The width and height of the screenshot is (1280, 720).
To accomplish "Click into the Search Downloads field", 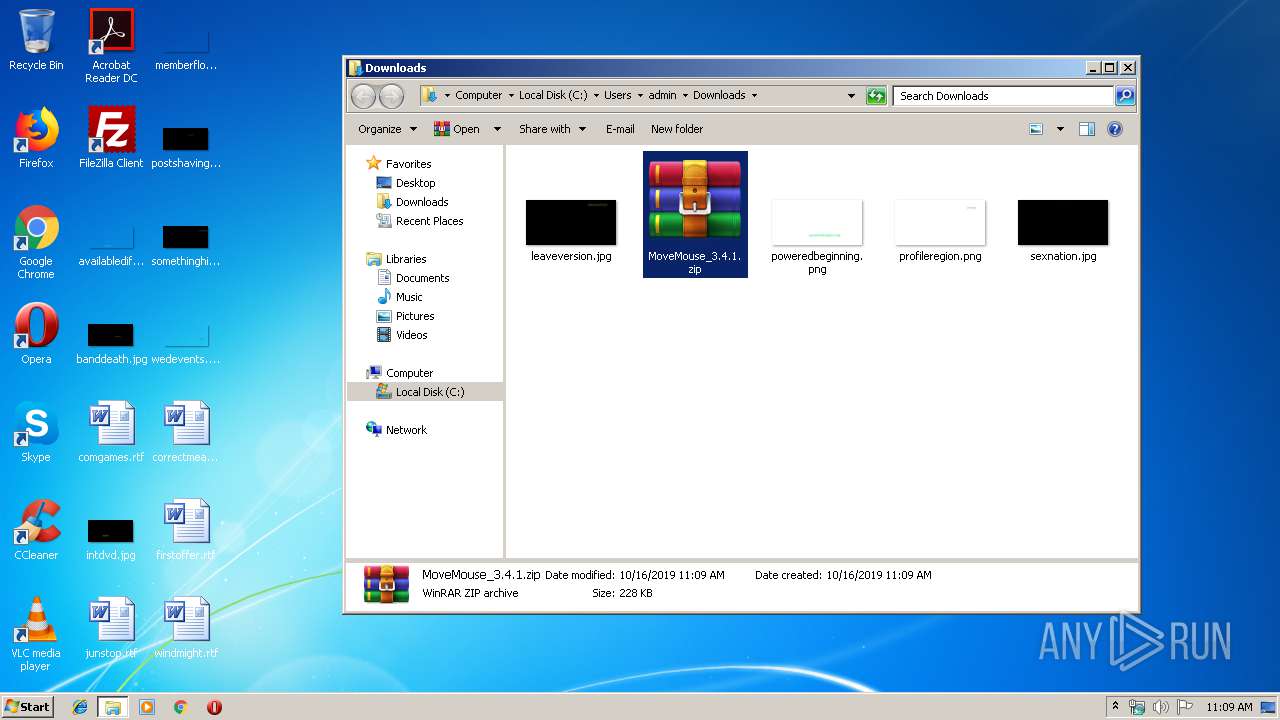I will tap(1003, 96).
